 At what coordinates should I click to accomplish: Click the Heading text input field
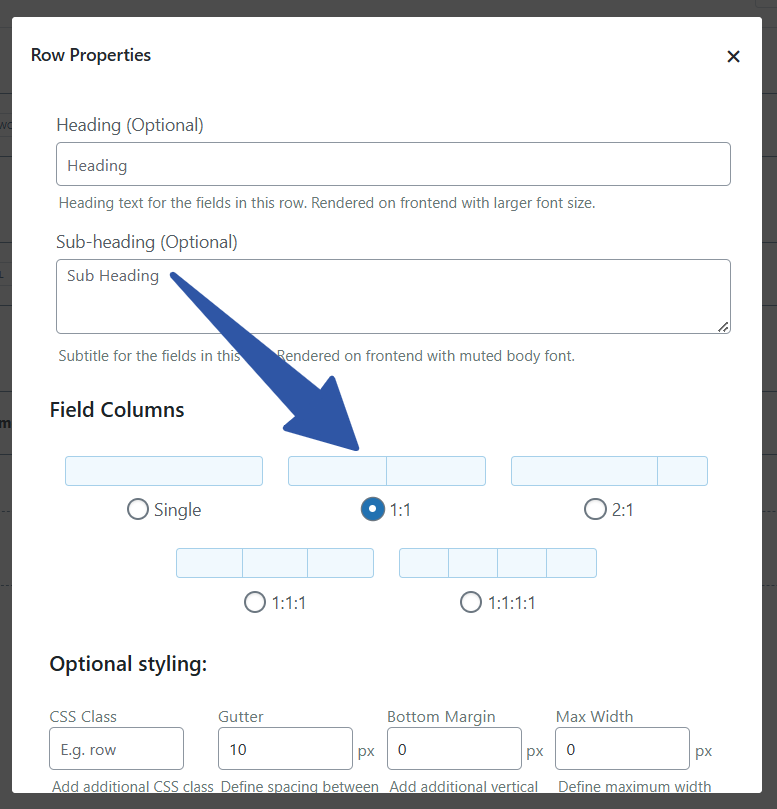click(x=393, y=164)
